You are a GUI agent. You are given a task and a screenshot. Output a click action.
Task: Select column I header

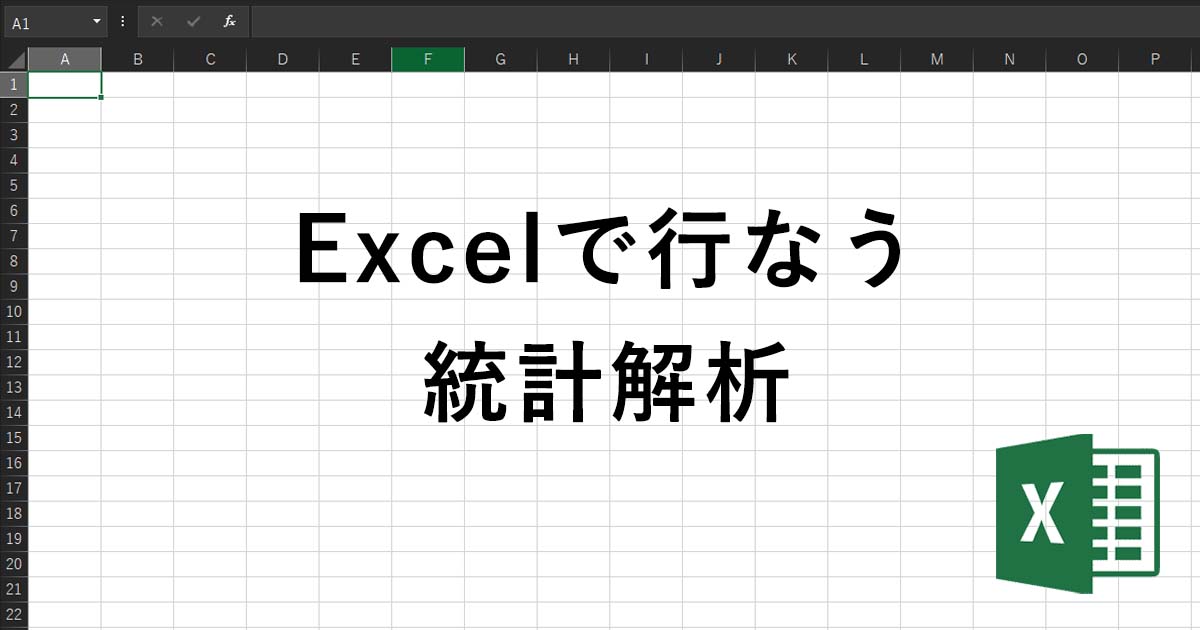click(x=646, y=59)
